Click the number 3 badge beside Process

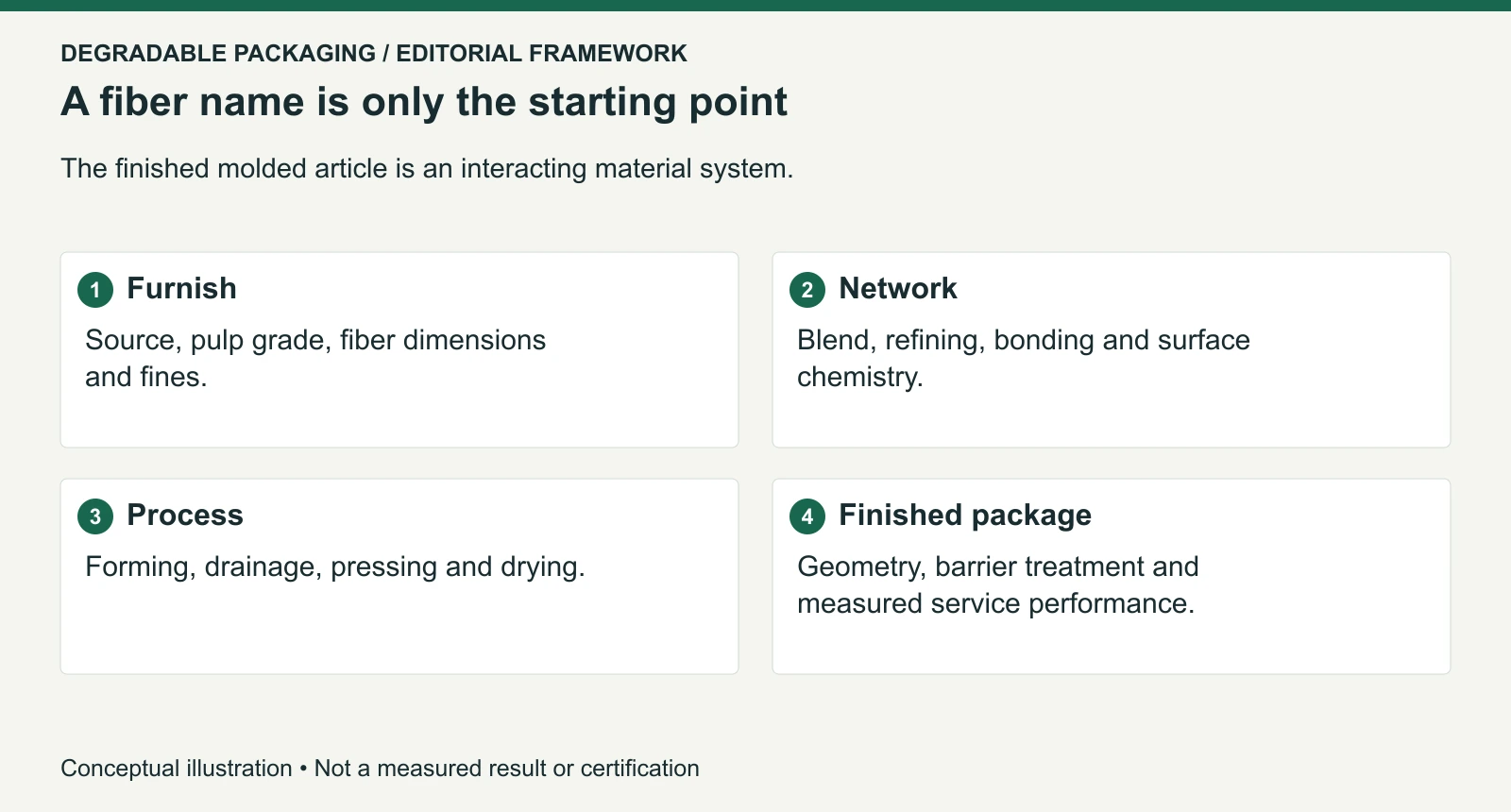point(95,516)
